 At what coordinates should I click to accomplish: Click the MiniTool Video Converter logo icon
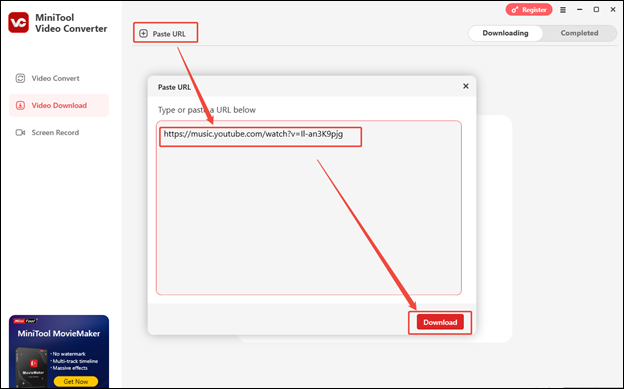tap(18, 22)
